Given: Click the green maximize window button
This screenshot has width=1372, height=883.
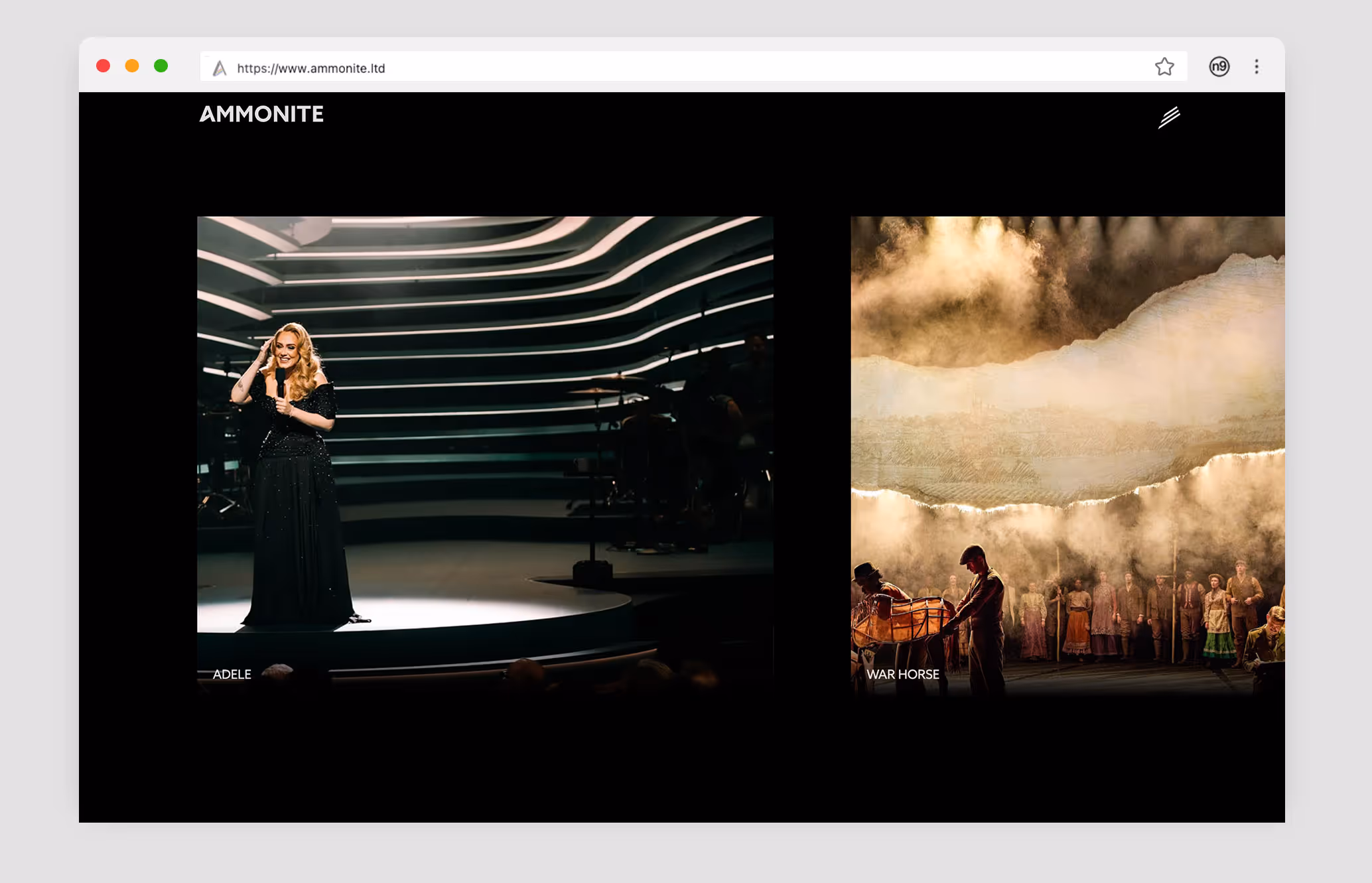Looking at the screenshot, I should click(x=161, y=66).
